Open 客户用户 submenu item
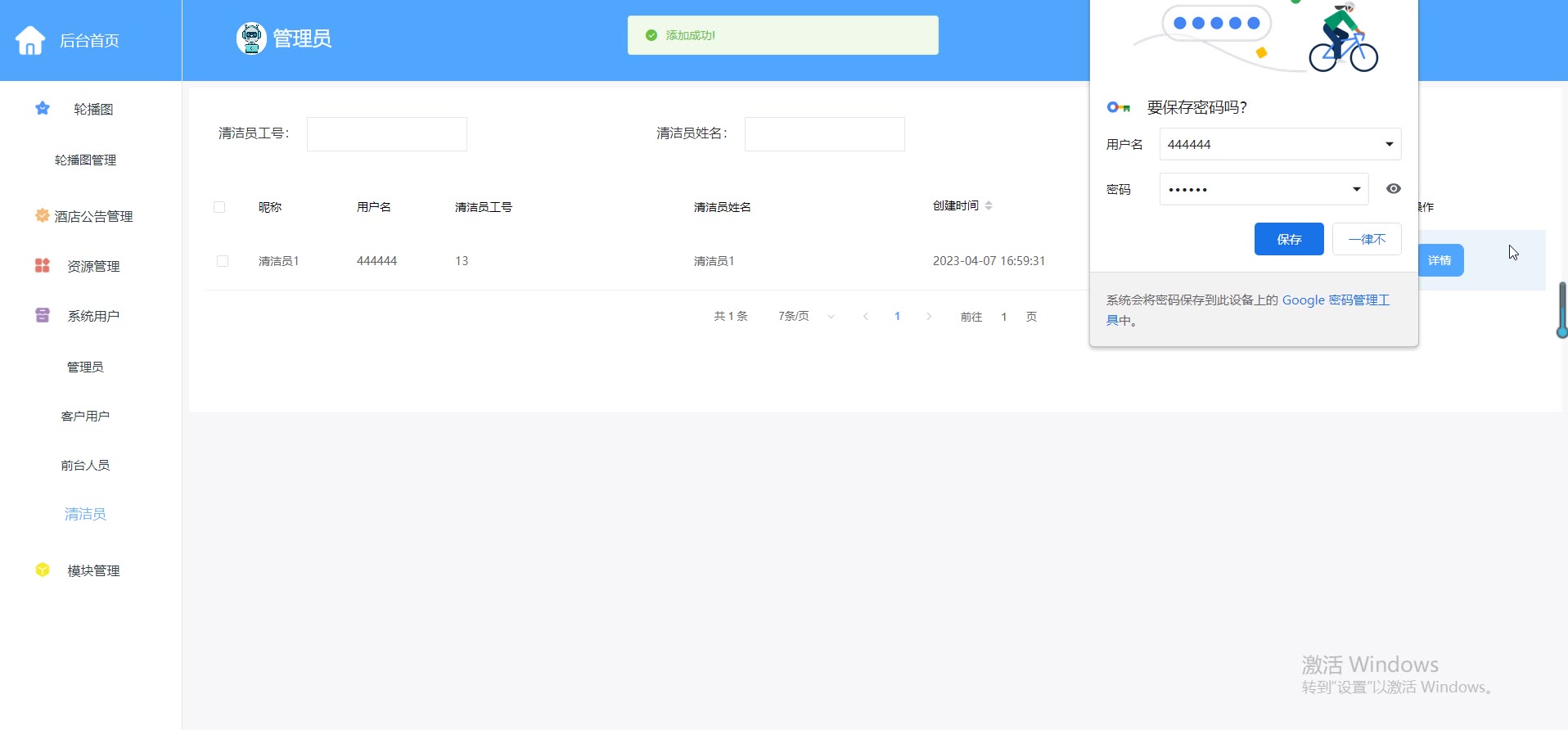This screenshot has width=1568, height=730. [85, 416]
